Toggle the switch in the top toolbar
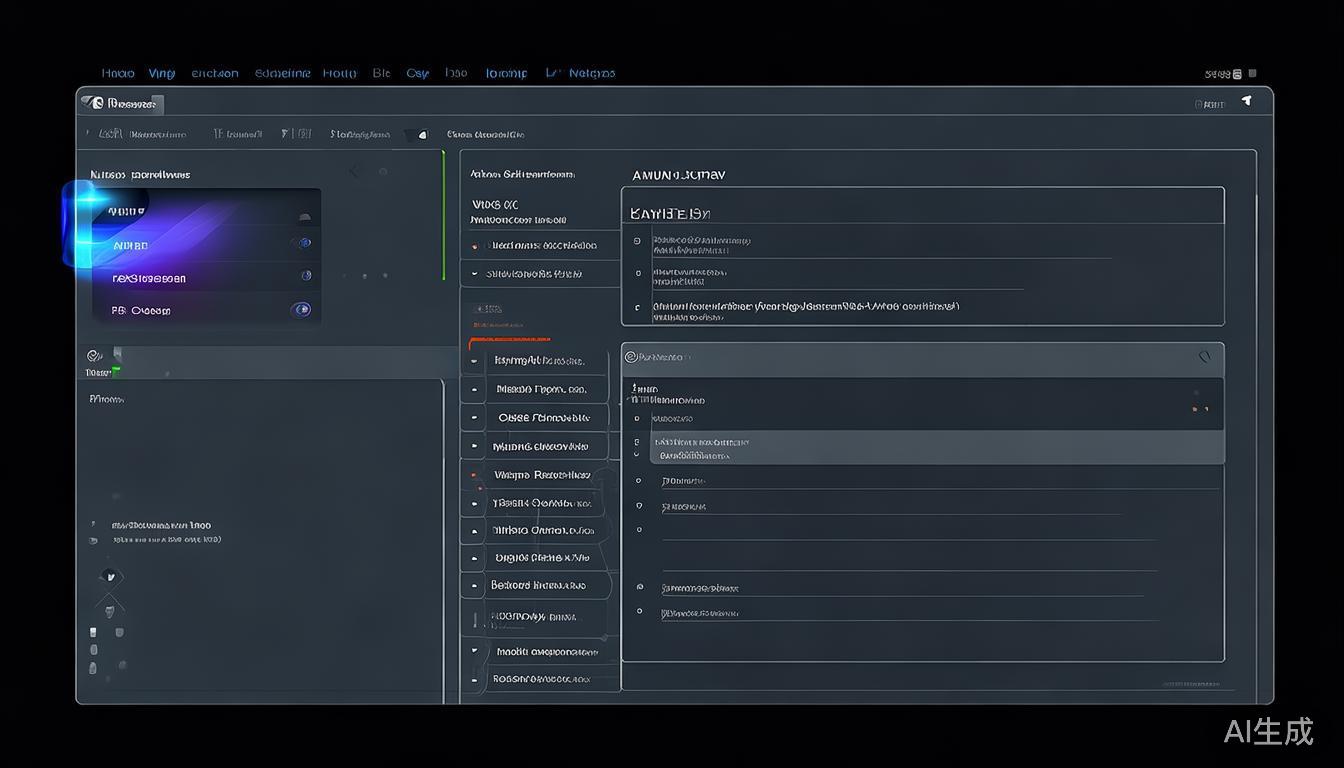Screen dimensions: 1344x768 pos(416,134)
